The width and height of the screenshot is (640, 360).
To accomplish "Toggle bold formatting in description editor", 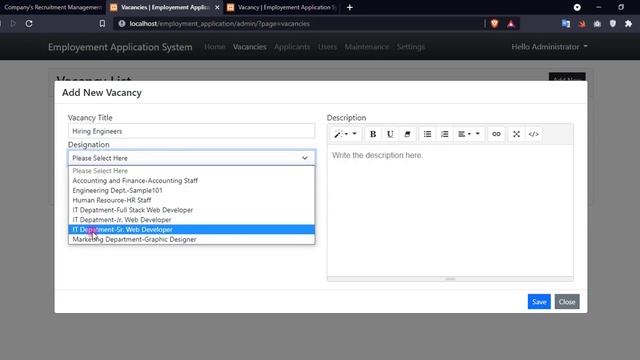I will click(373, 134).
